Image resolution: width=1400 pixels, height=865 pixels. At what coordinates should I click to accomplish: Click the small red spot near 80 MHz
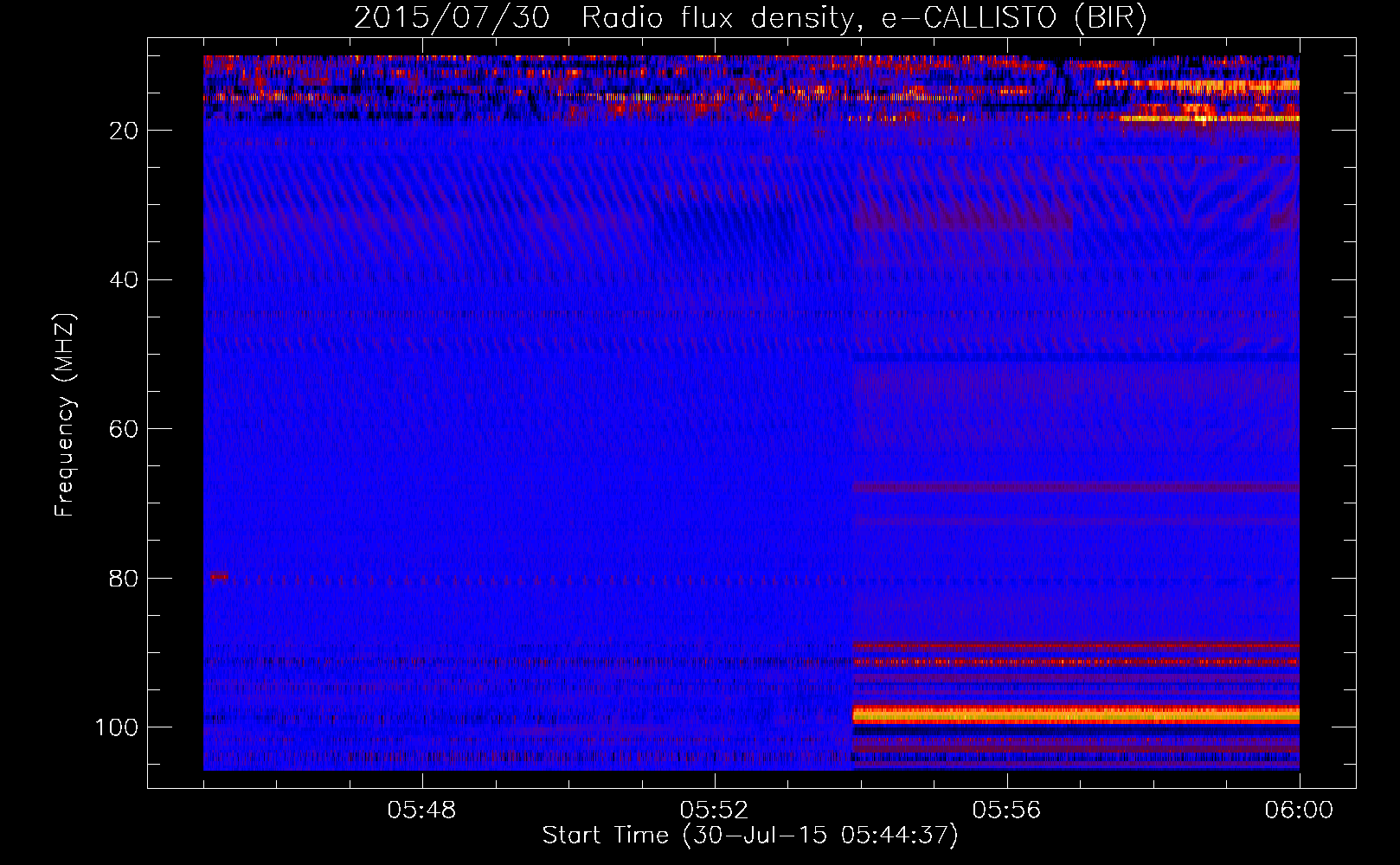coord(219,576)
